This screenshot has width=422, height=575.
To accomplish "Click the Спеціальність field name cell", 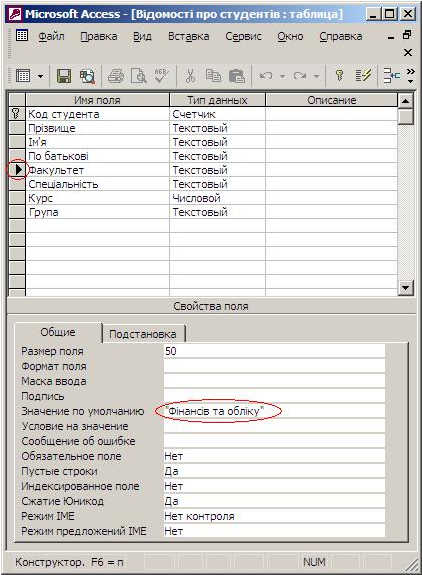I will pyautogui.click(x=97, y=184).
